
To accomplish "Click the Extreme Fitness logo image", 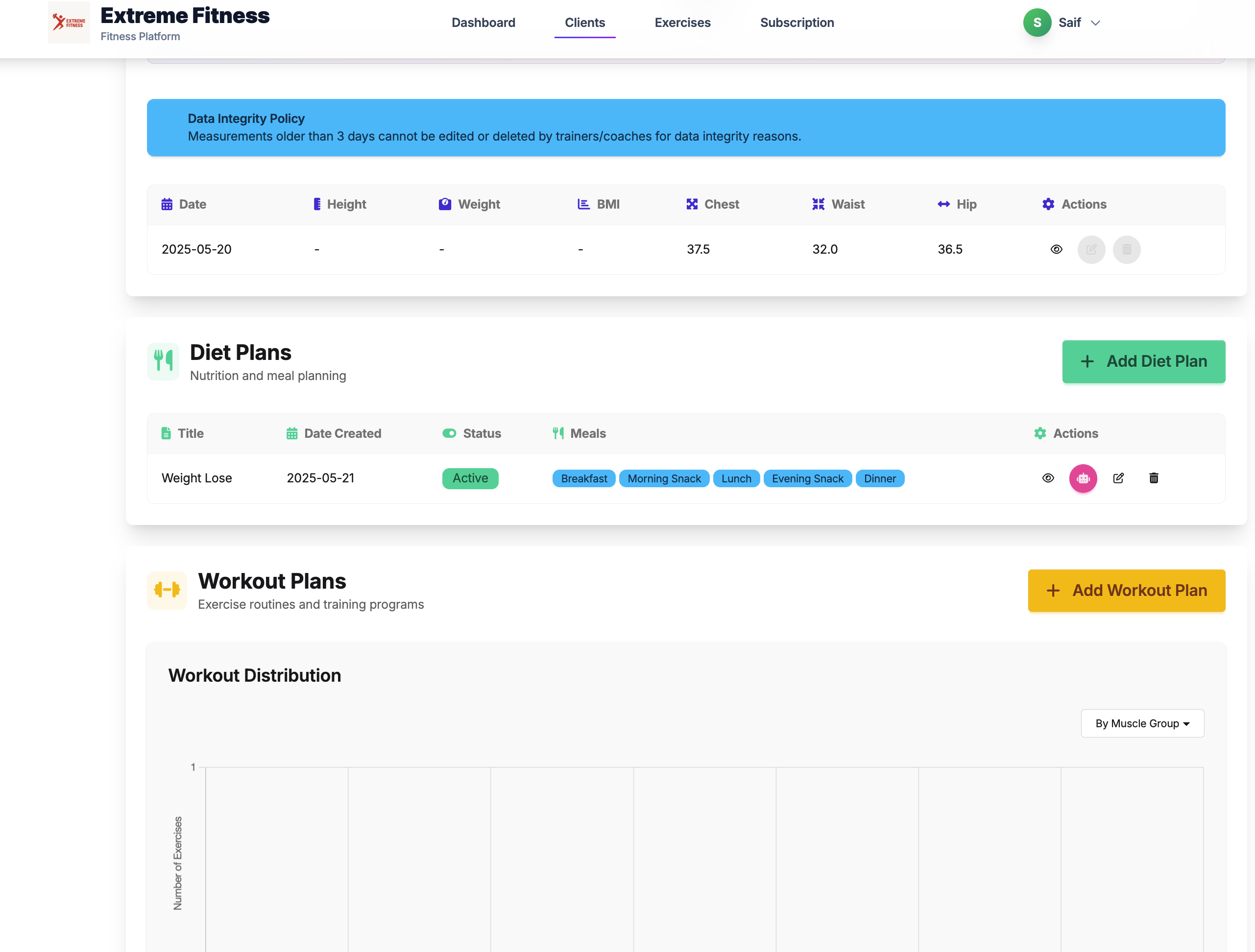I will [69, 23].
